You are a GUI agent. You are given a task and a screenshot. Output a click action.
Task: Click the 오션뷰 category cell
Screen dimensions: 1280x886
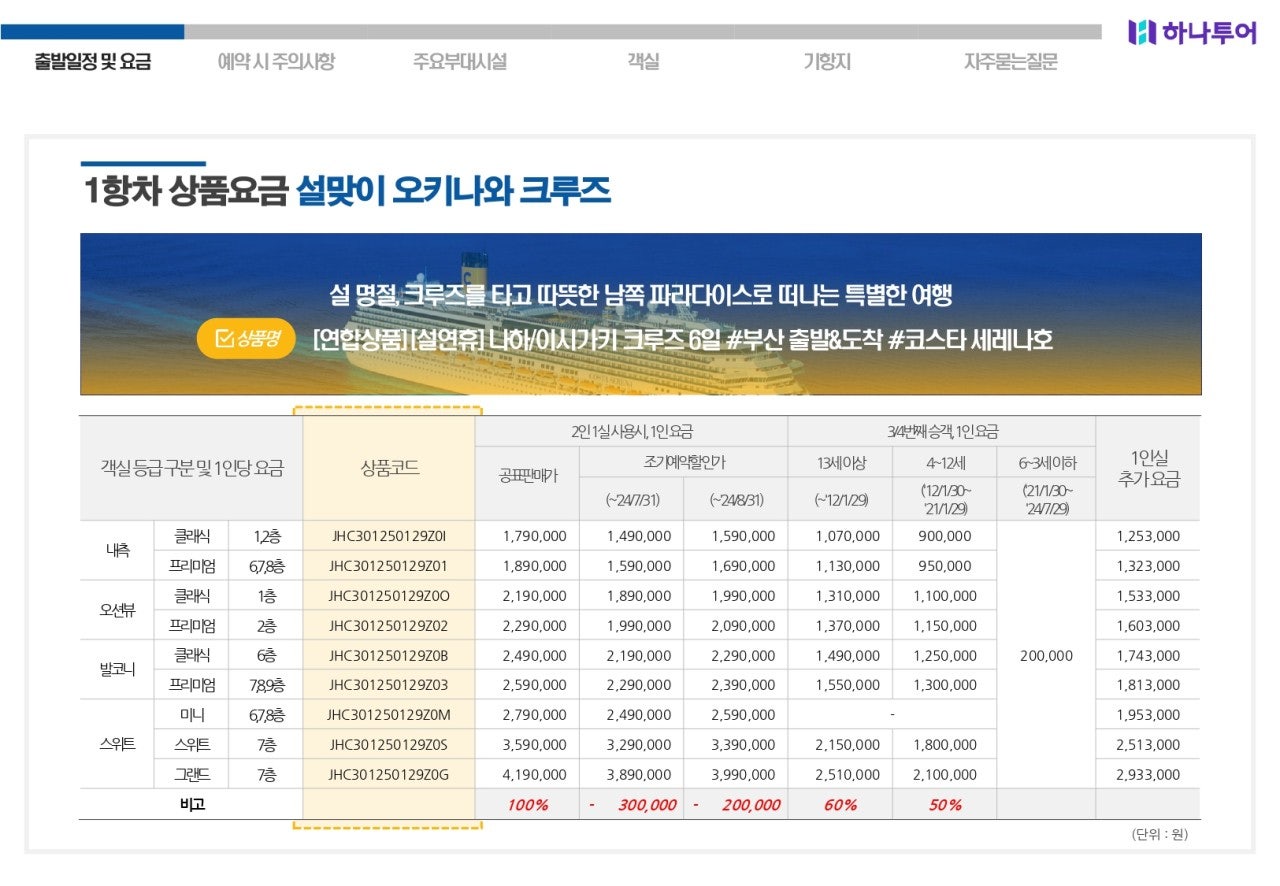(117, 611)
